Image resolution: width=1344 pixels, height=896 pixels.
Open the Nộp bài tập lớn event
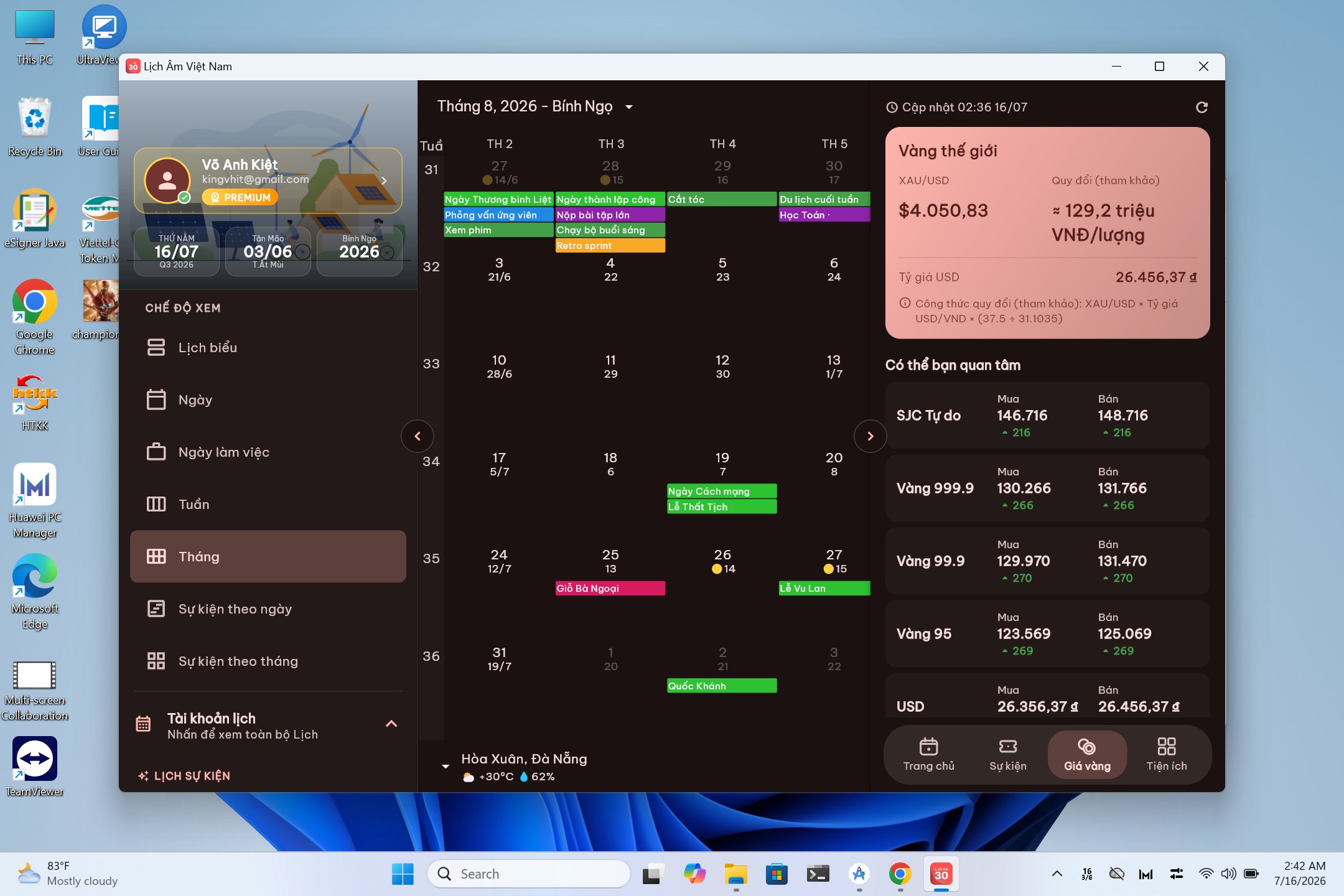(x=610, y=215)
